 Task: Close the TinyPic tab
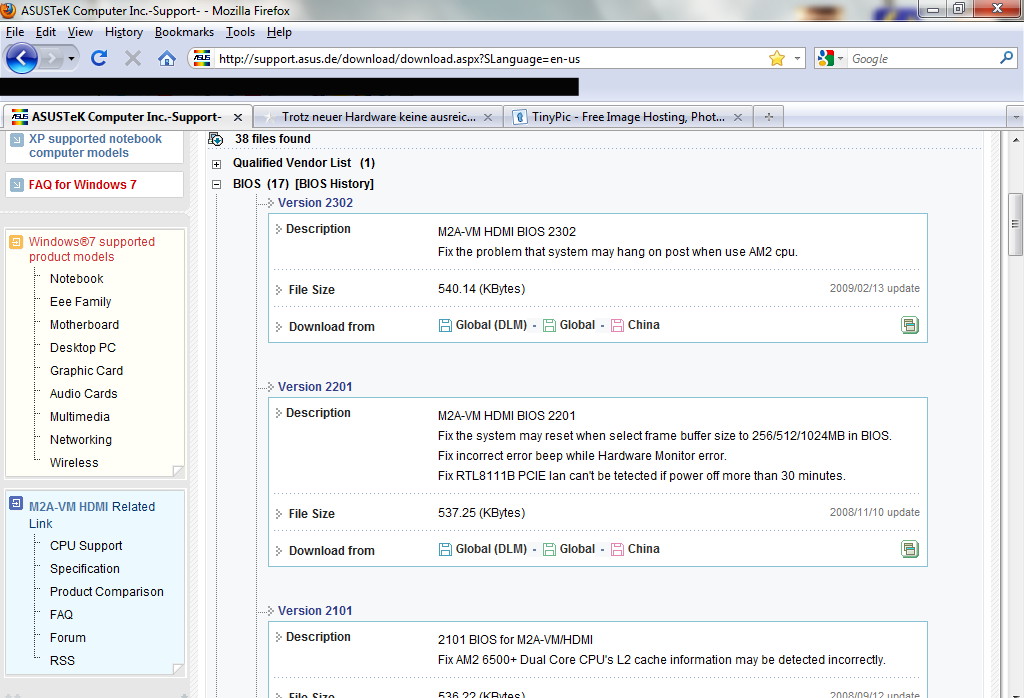point(738,118)
